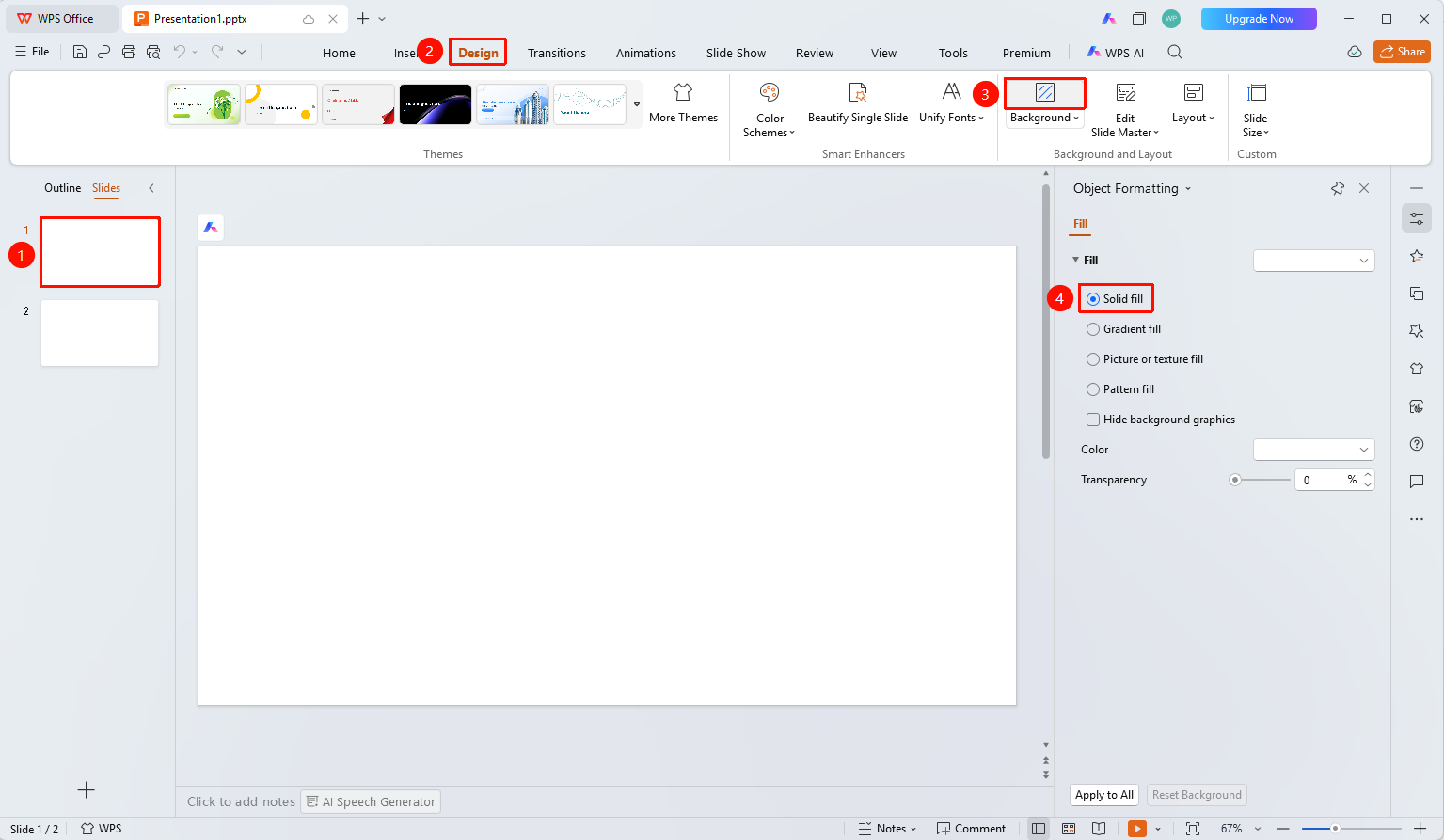Select the Solid fill radio button
The image size is (1444, 840).
coord(1093,299)
